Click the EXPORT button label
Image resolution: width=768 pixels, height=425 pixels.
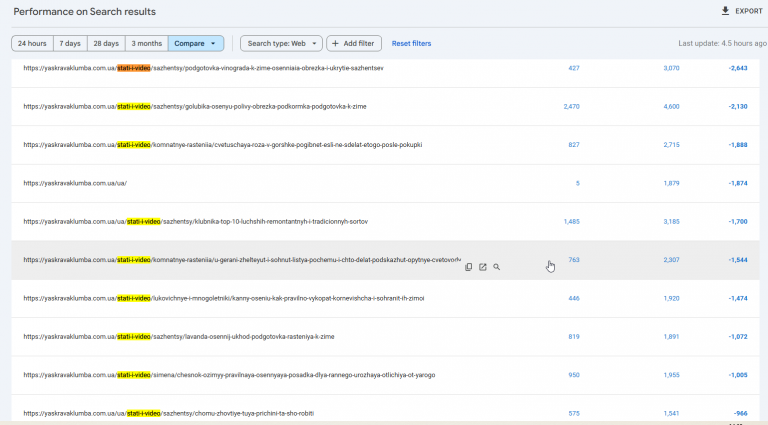pos(749,11)
